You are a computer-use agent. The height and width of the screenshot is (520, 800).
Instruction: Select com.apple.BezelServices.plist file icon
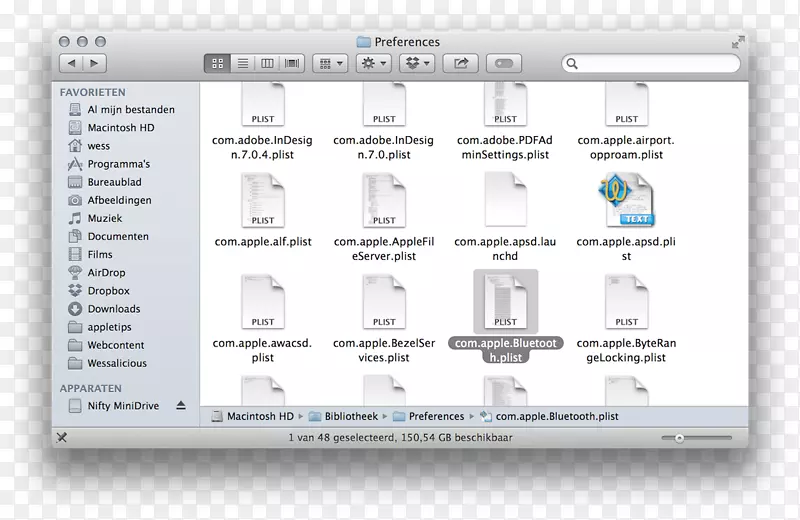384,302
